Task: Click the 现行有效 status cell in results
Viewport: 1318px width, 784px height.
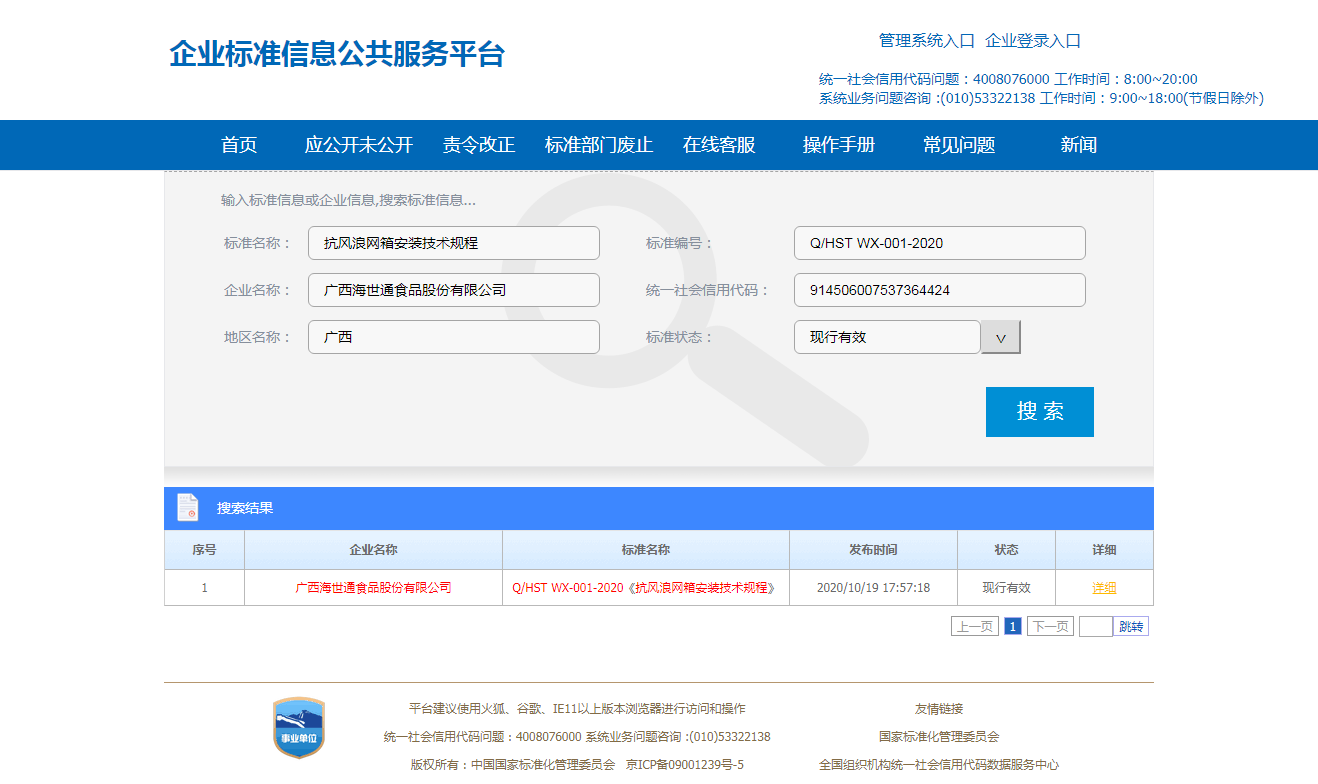Action: [1006, 588]
